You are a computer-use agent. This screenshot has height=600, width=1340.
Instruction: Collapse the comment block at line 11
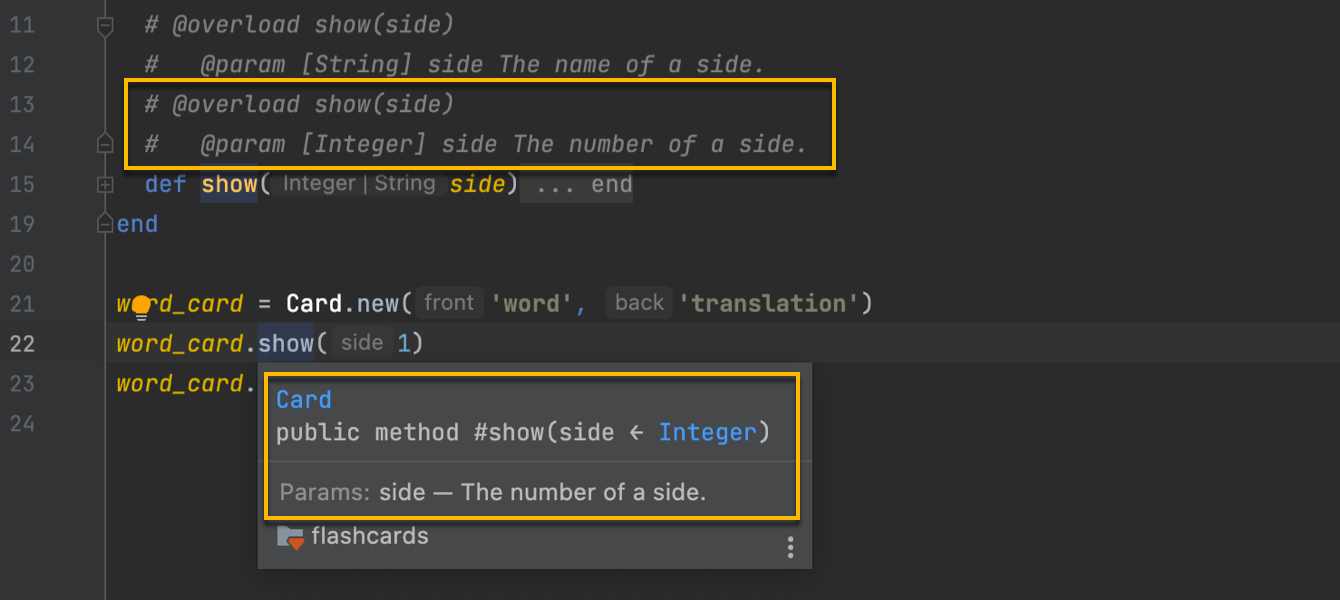105,27
